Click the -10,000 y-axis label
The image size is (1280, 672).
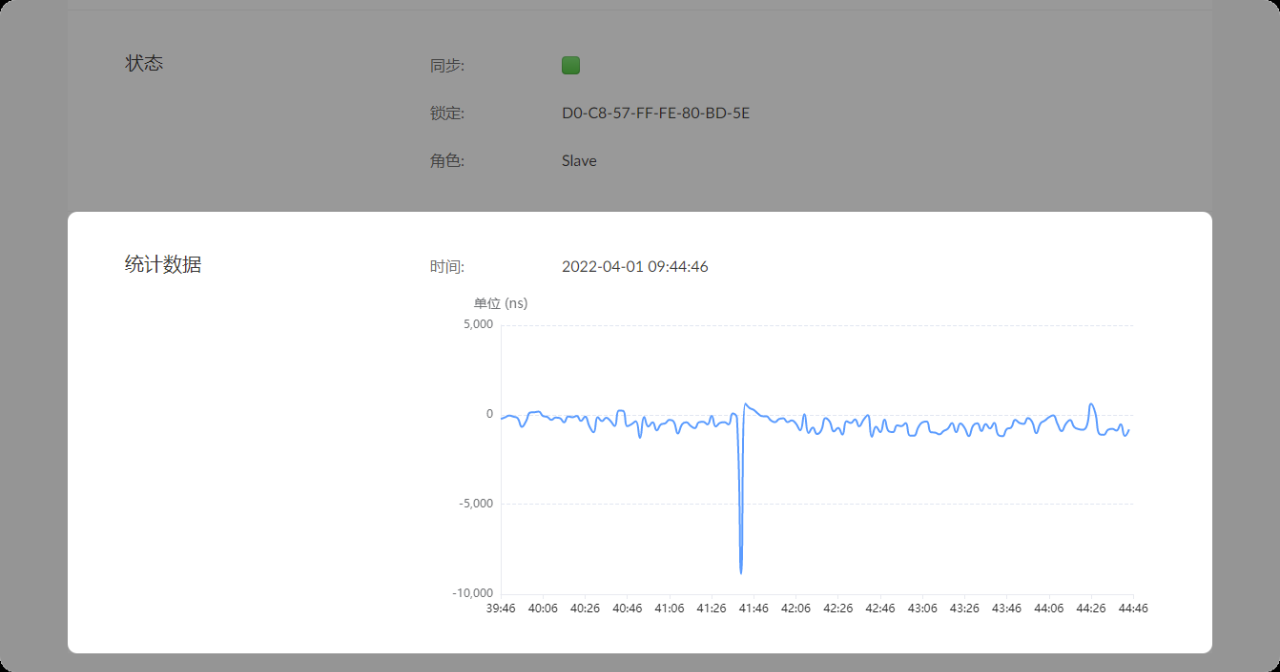point(472,593)
